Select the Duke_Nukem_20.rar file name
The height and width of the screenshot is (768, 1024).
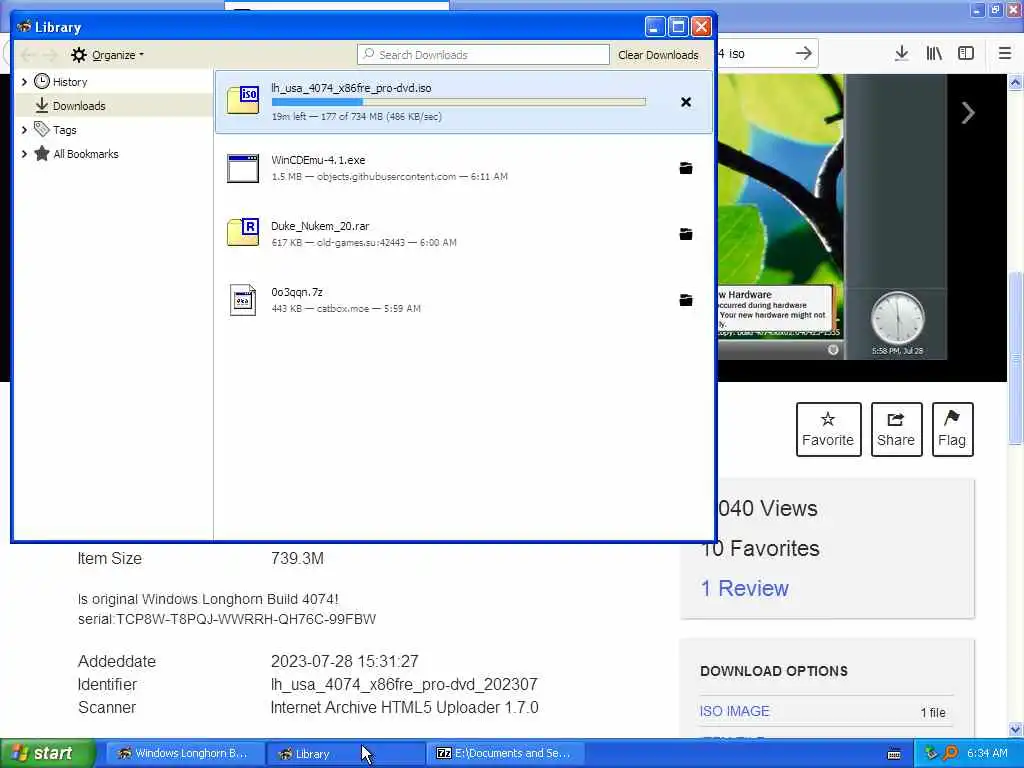320,226
